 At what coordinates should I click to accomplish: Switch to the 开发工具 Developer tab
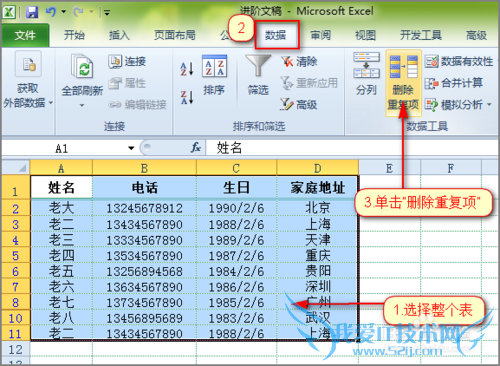(x=421, y=35)
